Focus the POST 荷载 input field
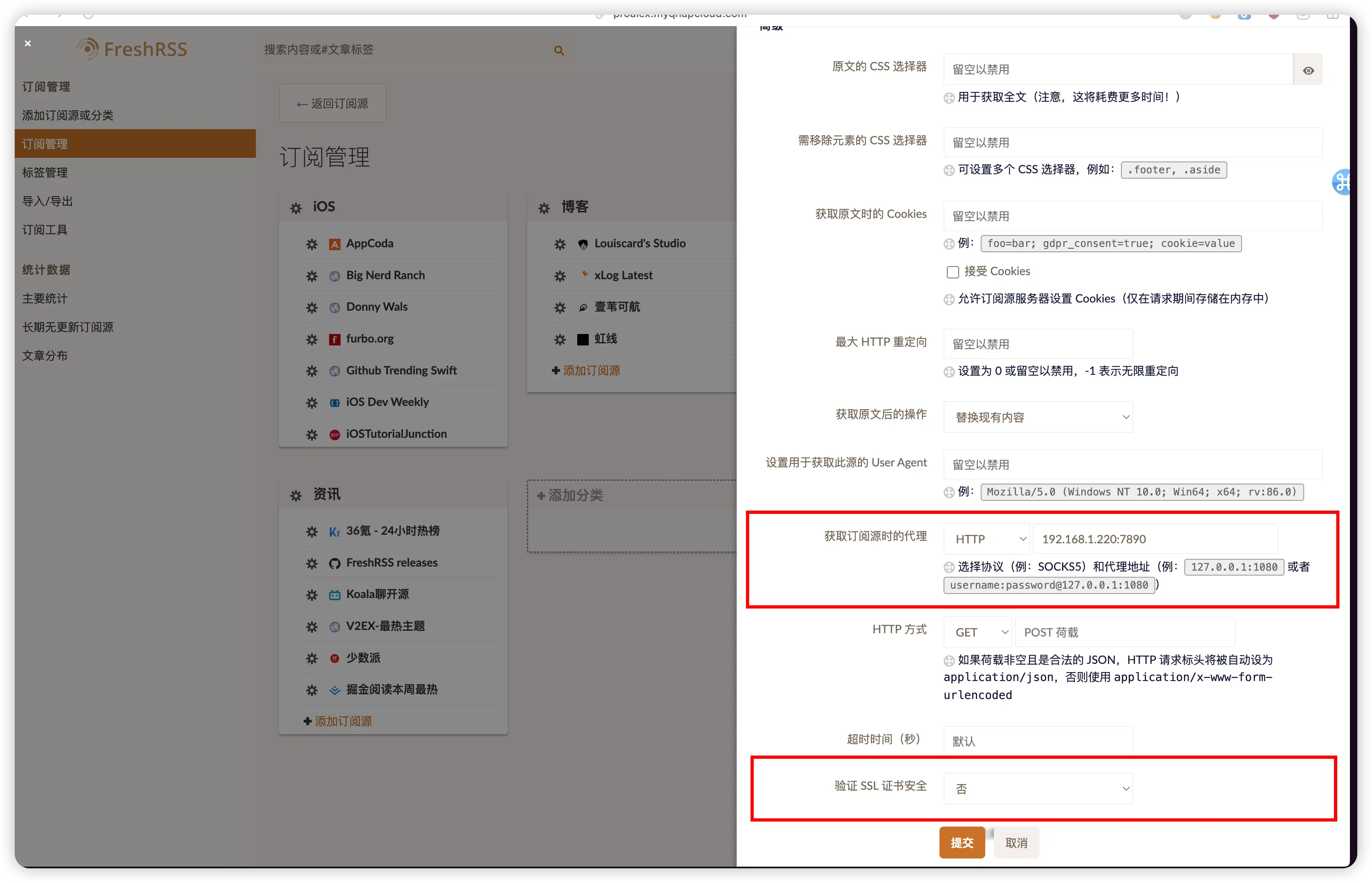Screen dimensions: 1372x883 (1125, 632)
